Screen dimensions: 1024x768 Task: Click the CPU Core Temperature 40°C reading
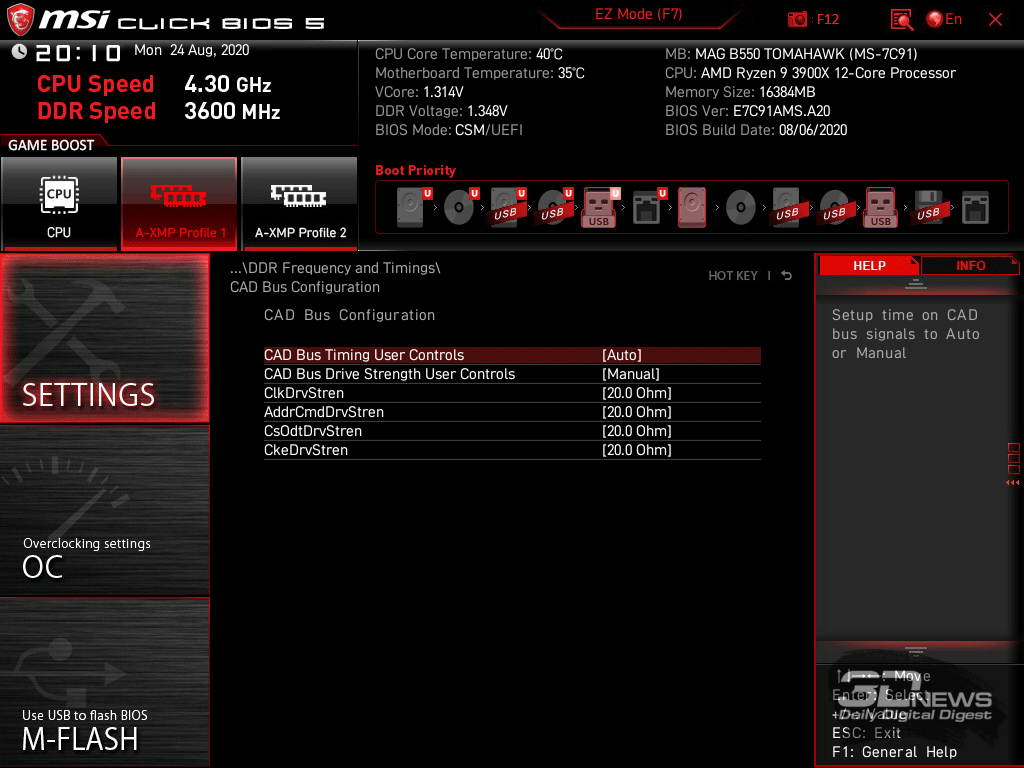click(x=468, y=54)
